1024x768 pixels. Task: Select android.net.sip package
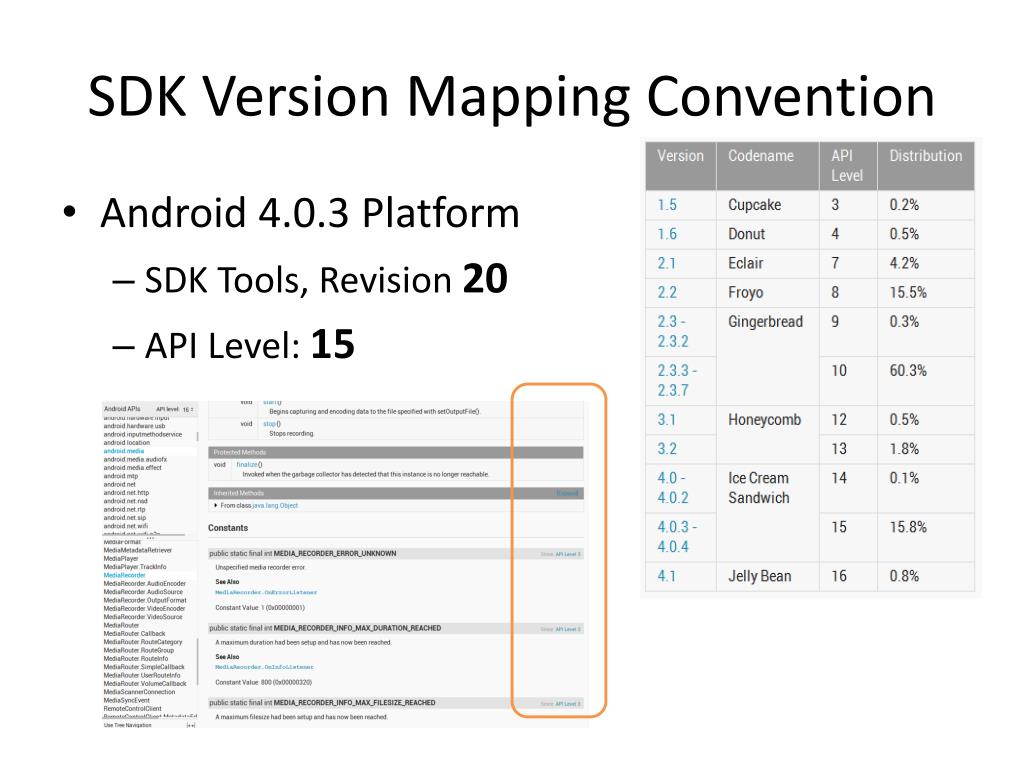[125, 518]
